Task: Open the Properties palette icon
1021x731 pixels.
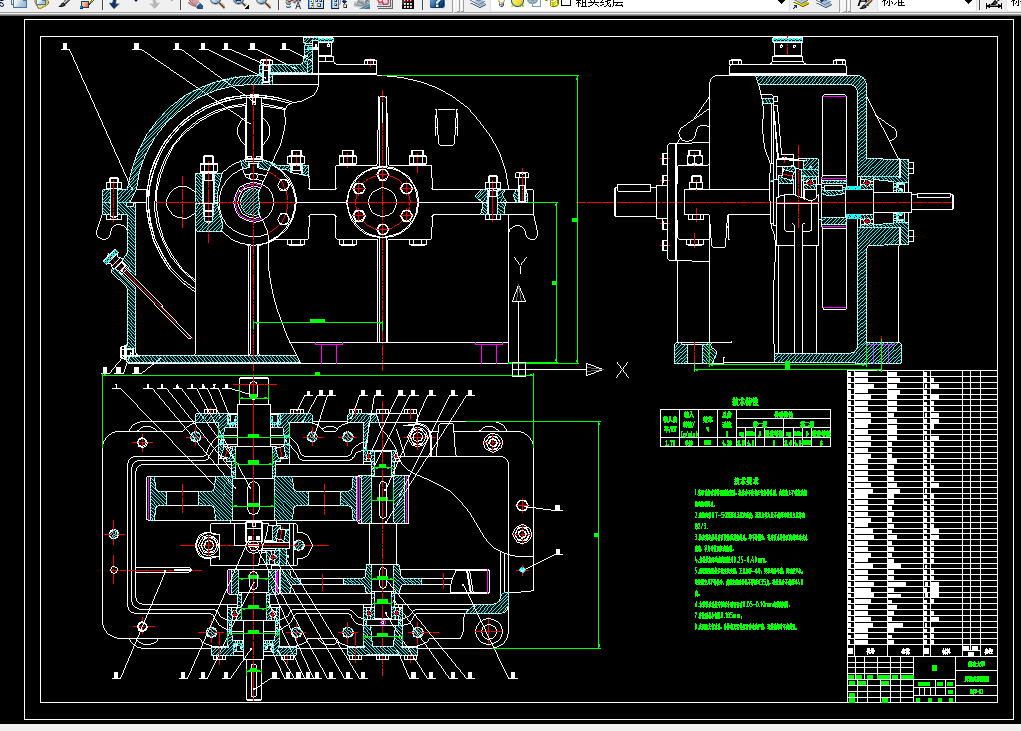Action: [x=292, y=4]
